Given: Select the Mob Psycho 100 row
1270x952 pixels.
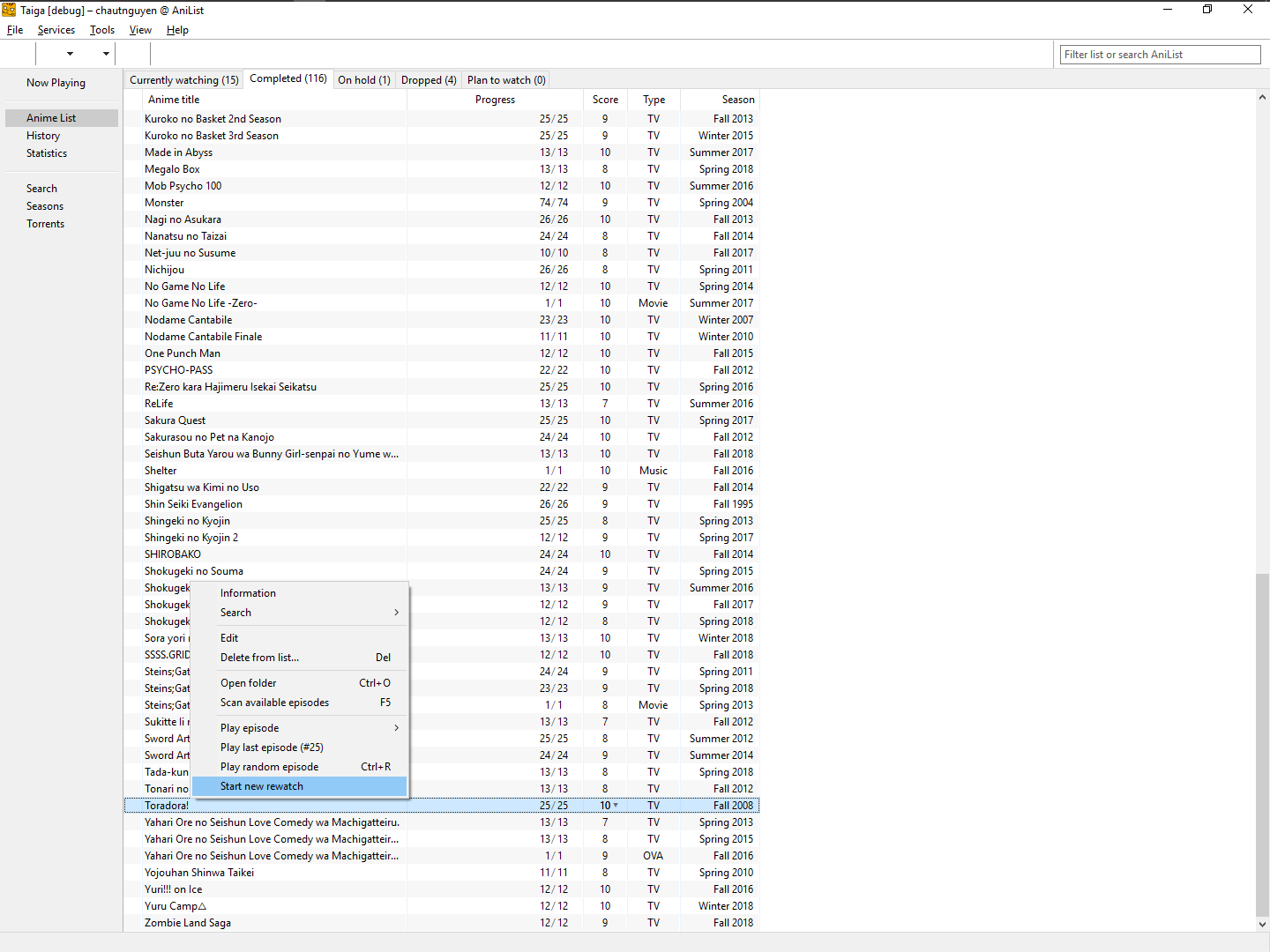Looking at the screenshot, I should coord(441,186).
